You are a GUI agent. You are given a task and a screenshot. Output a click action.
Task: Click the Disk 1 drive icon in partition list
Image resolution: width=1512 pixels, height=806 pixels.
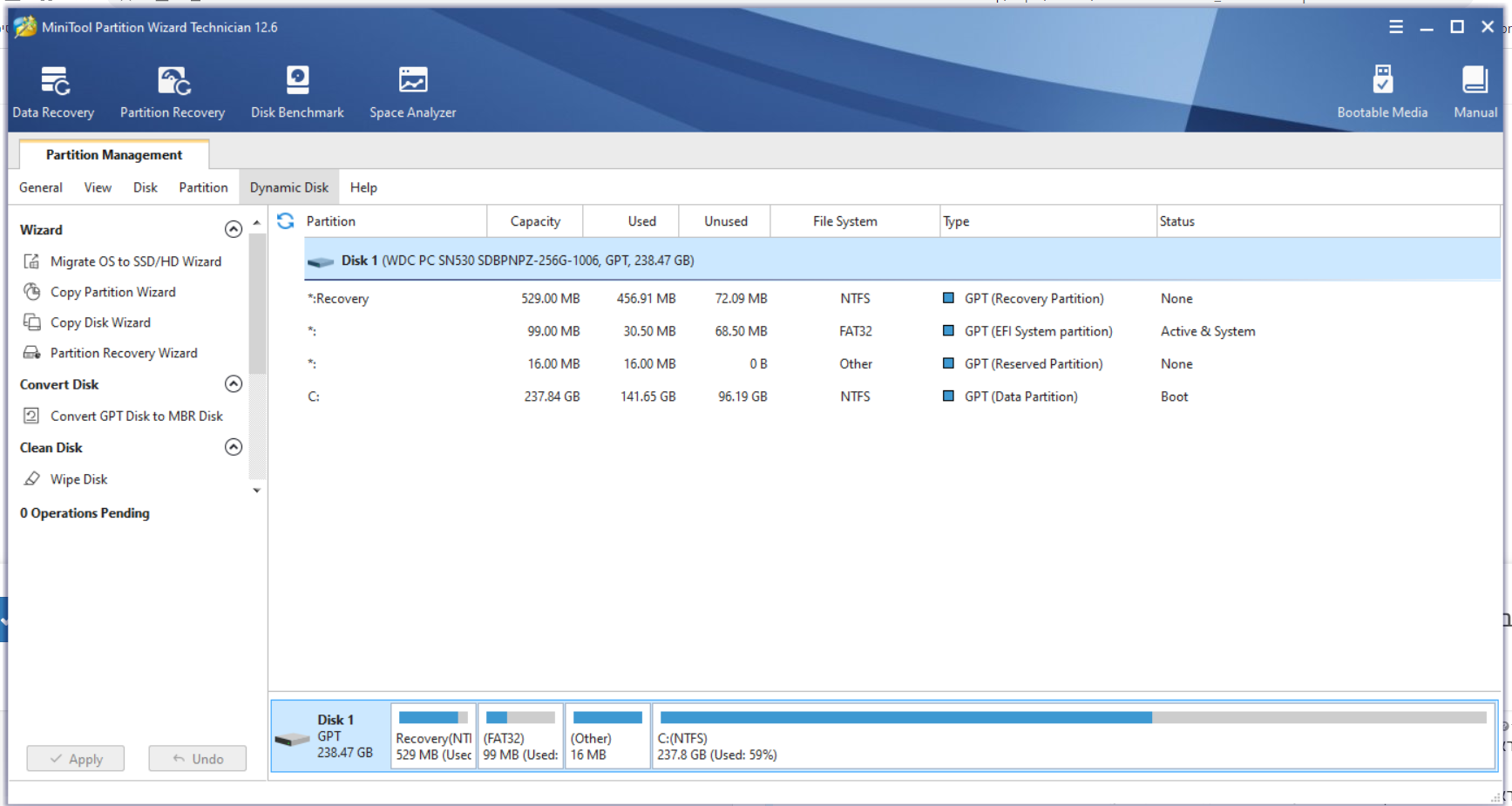(321, 261)
